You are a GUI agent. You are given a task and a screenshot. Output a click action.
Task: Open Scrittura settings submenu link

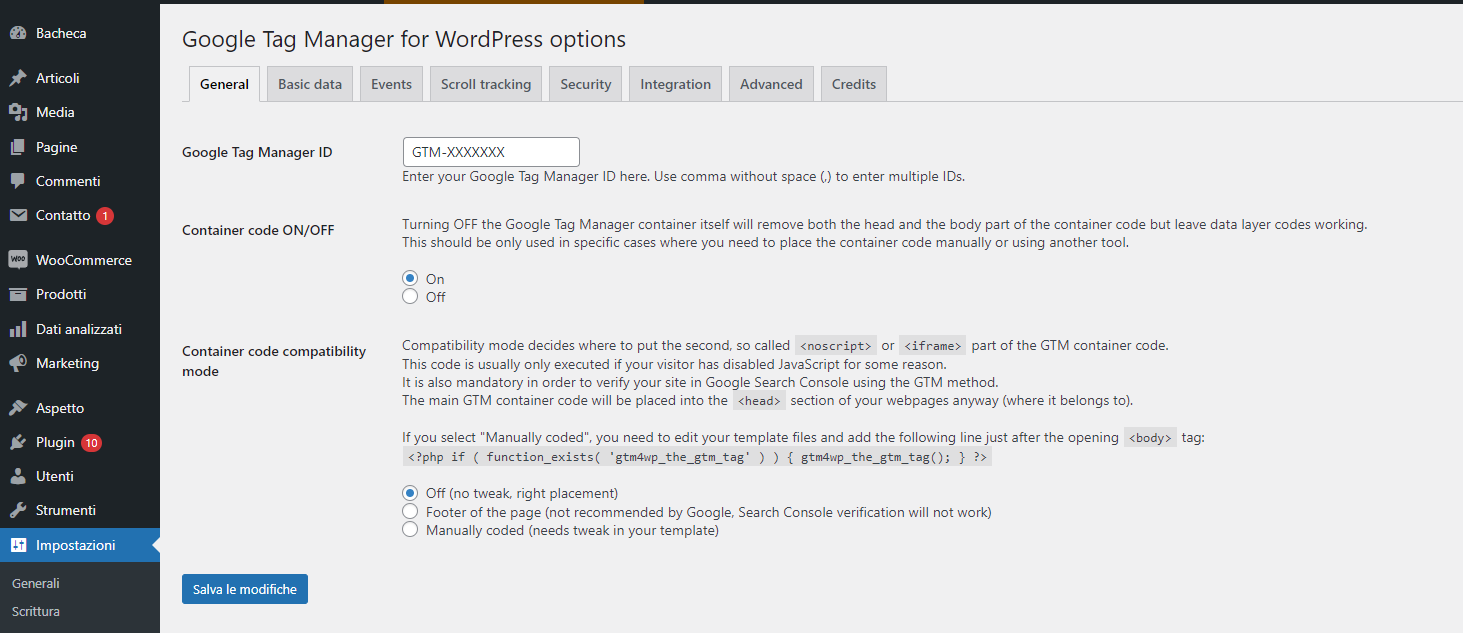[36, 611]
